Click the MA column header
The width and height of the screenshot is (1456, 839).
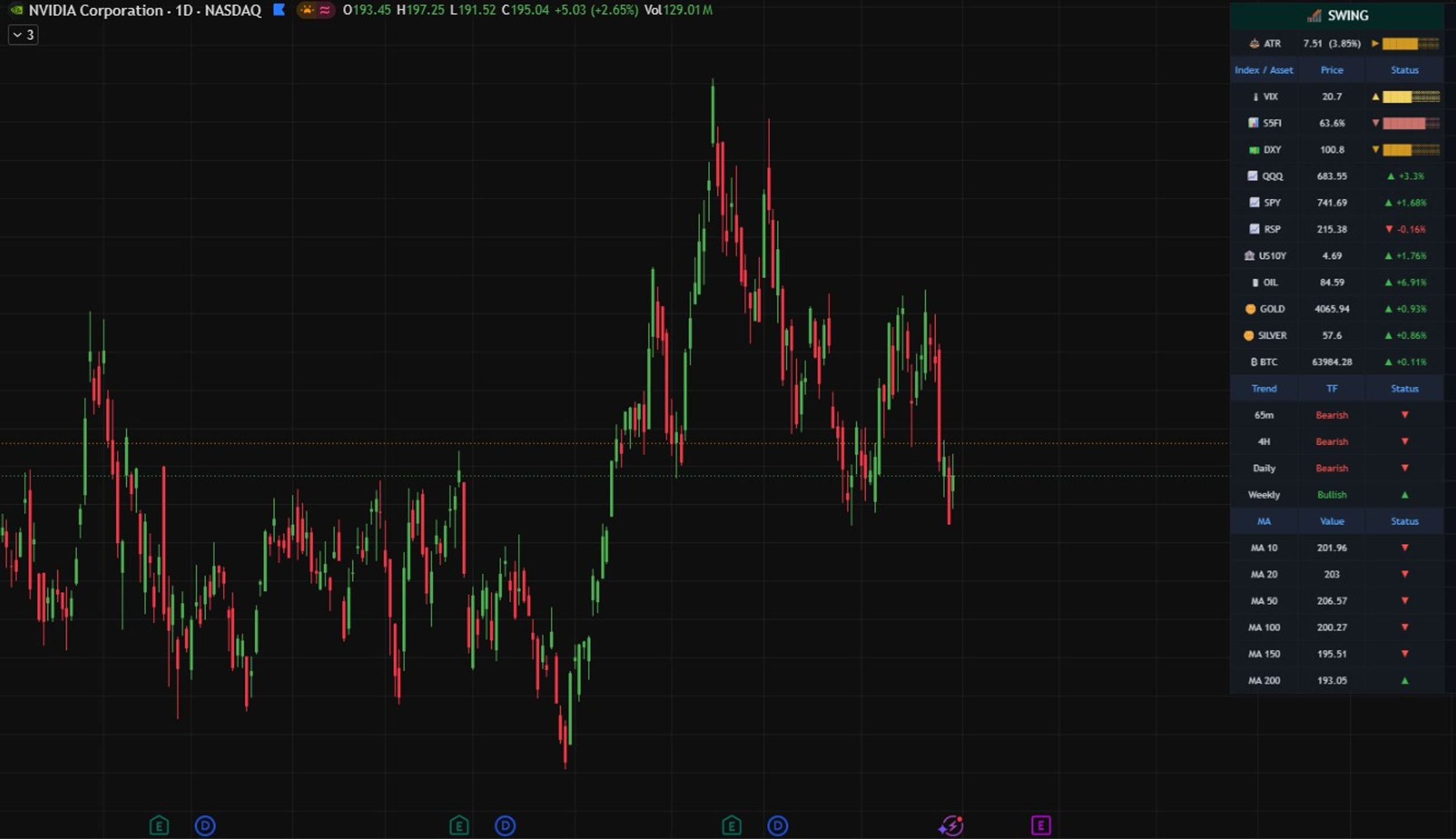click(x=1264, y=521)
